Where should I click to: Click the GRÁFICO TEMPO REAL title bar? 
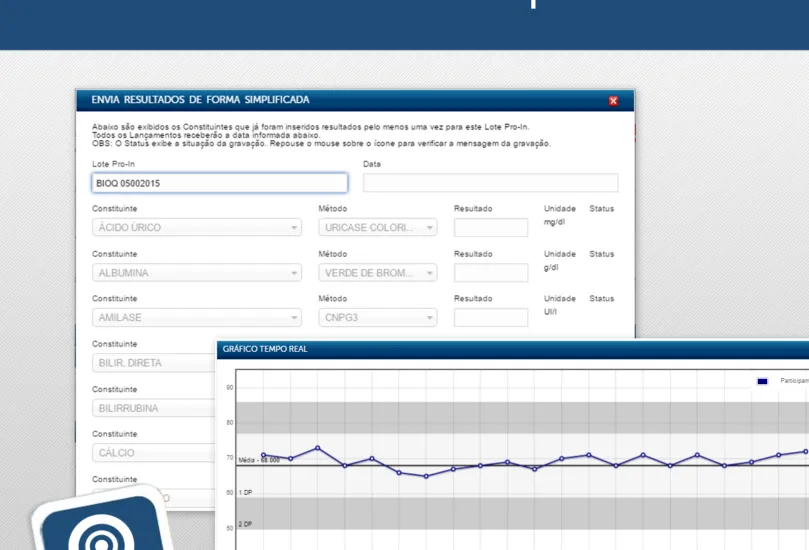[500, 349]
